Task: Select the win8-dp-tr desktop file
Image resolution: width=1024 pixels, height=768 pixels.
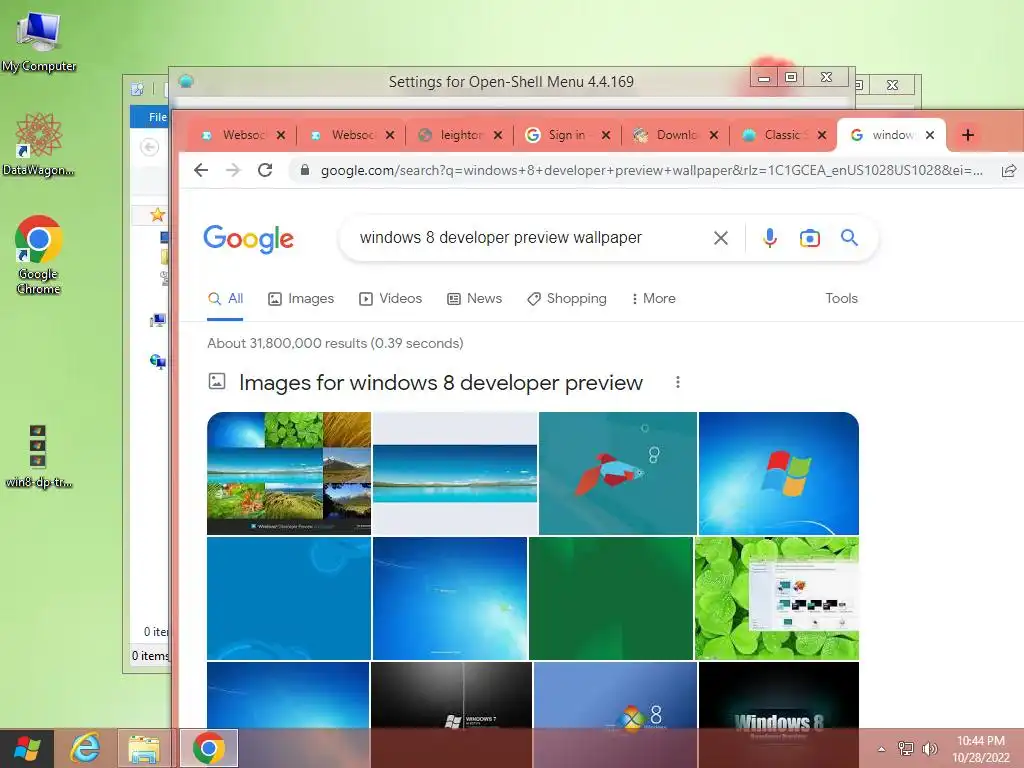Action: (39, 457)
